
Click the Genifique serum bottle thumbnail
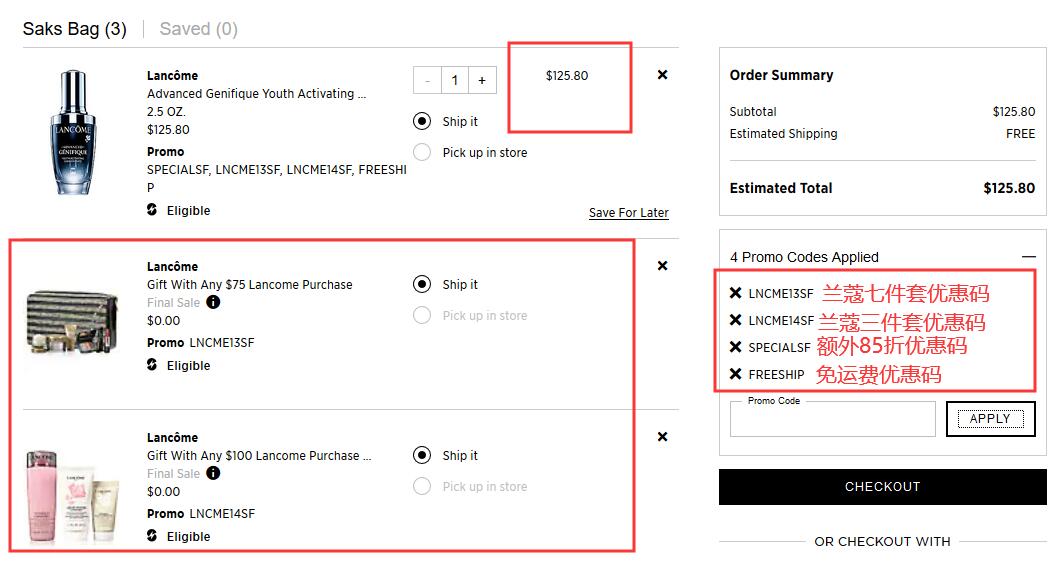[x=73, y=132]
